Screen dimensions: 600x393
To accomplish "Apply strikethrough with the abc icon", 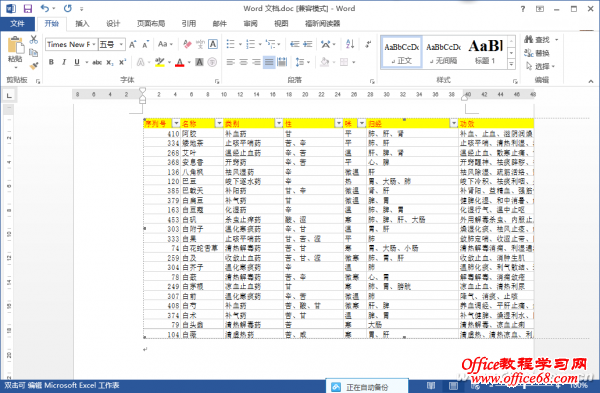I will click(97, 62).
